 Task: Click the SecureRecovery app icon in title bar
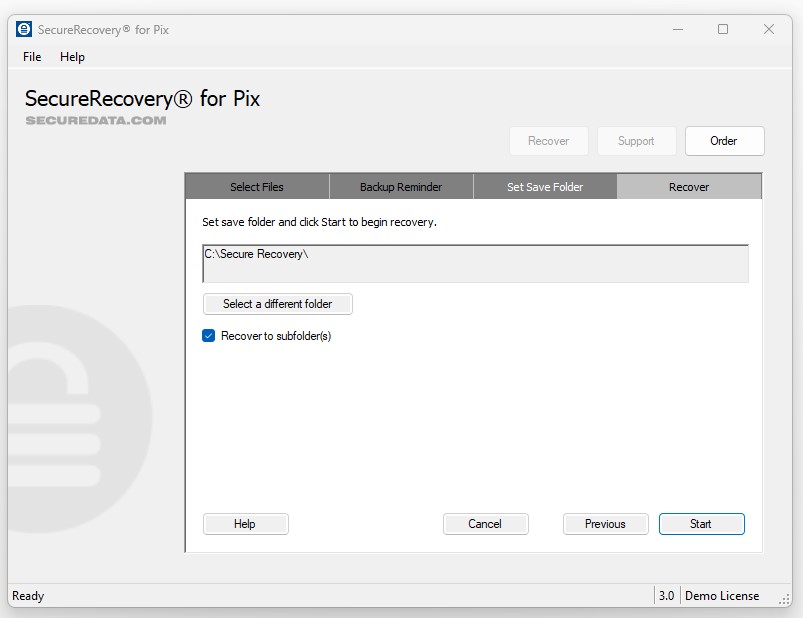(24, 29)
